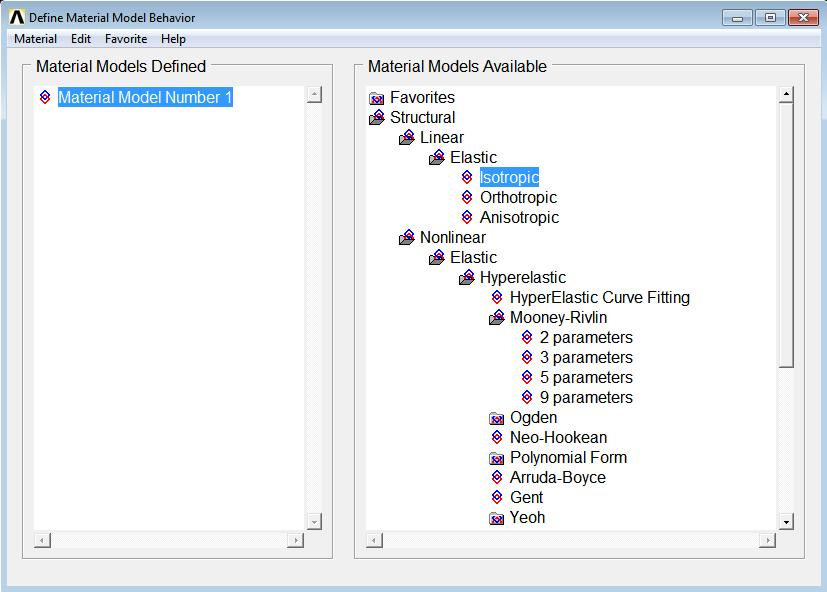
Task: Click the Polynomial Form folder icon
Action: pyautogui.click(x=497, y=458)
